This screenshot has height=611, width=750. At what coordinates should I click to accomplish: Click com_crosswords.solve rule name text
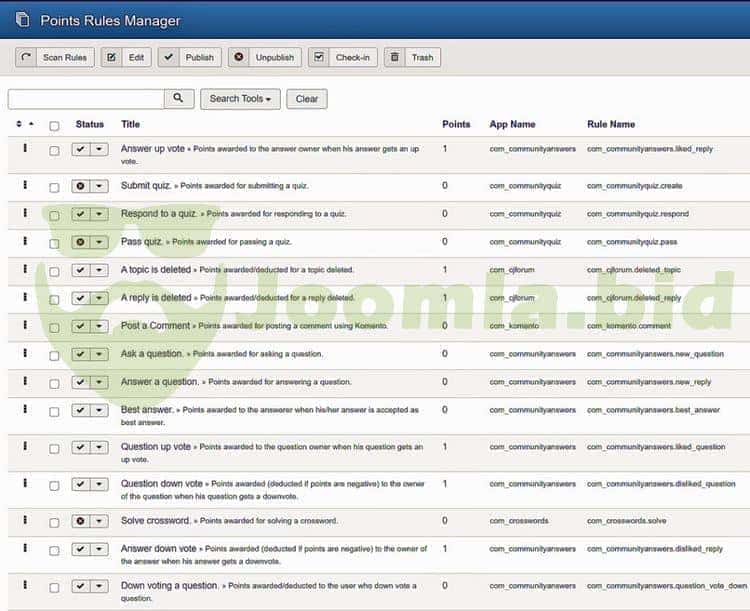coord(627,521)
